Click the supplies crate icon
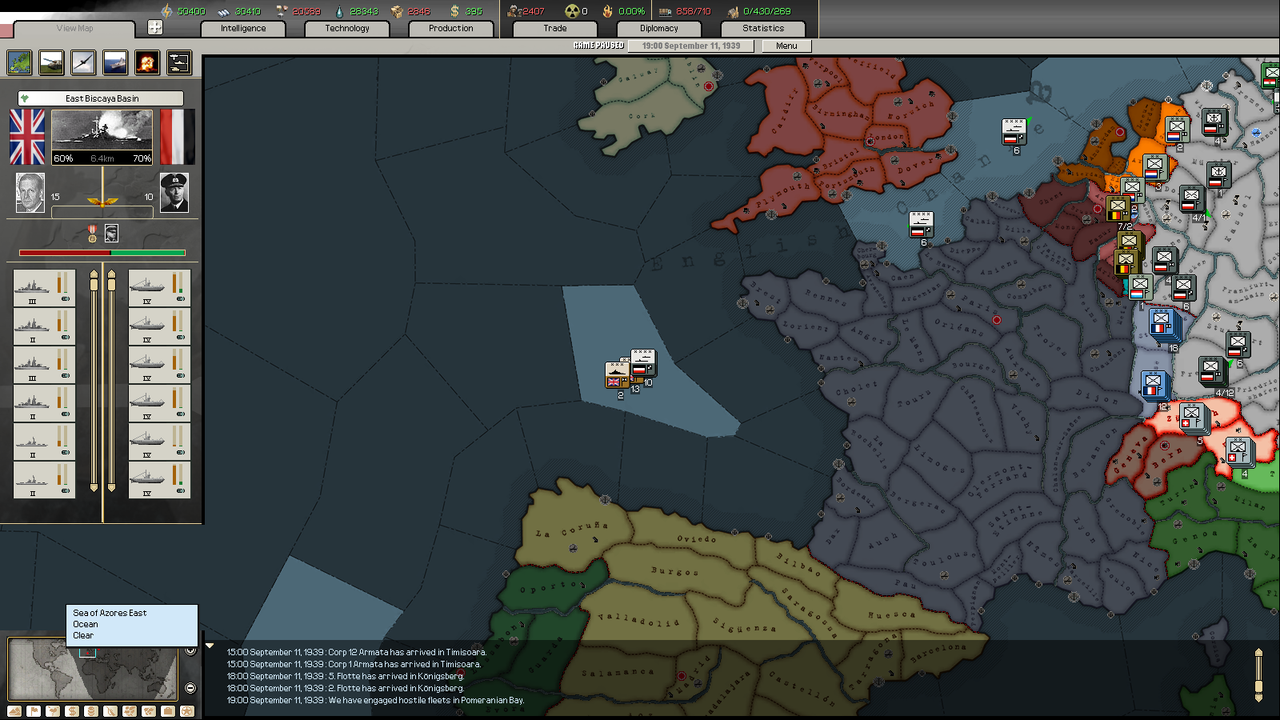 click(x=398, y=11)
